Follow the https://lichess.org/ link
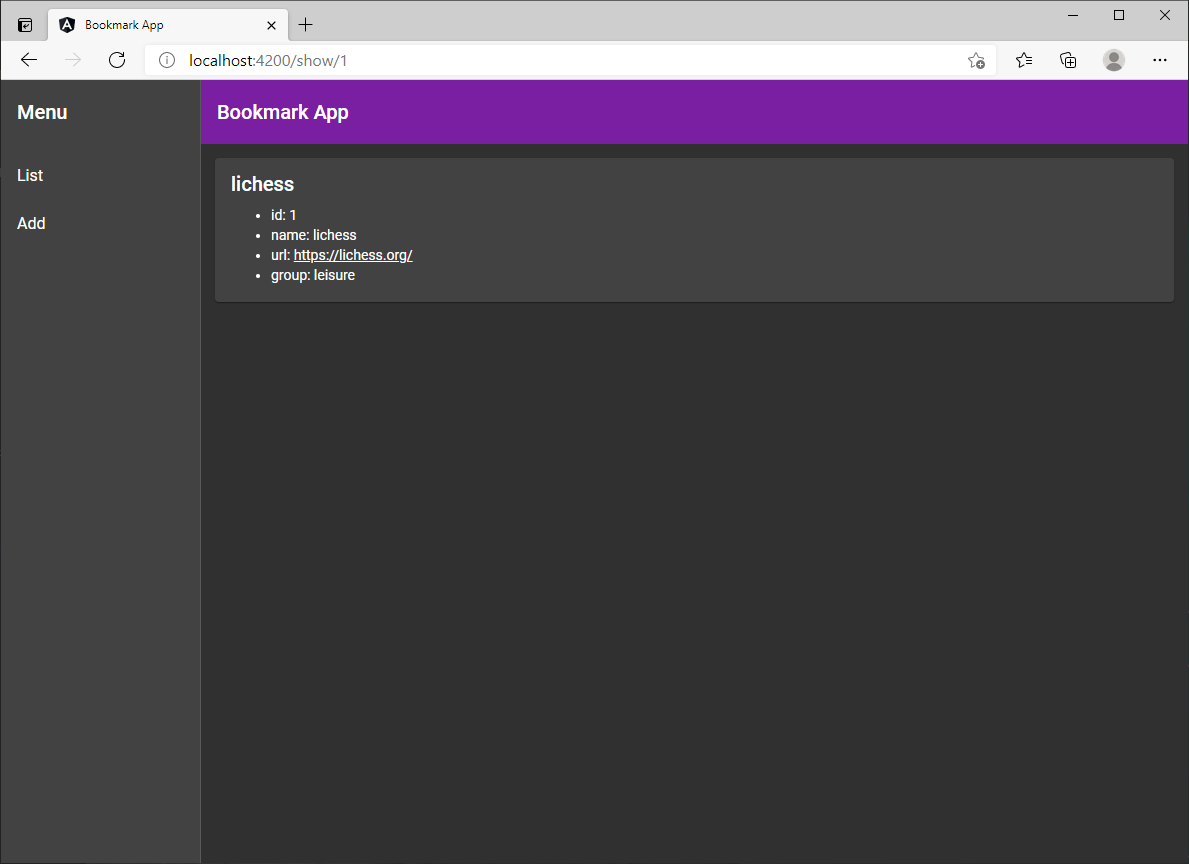The image size is (1189, 864). tap(353, 255)
